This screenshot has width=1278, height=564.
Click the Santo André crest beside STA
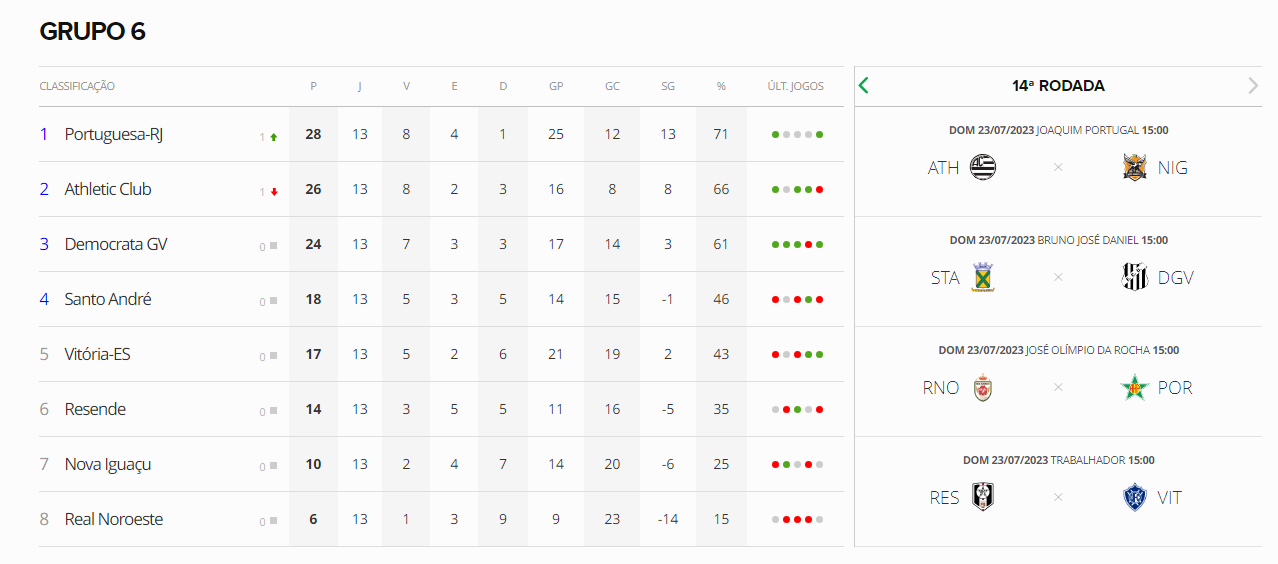pos(984,277)
